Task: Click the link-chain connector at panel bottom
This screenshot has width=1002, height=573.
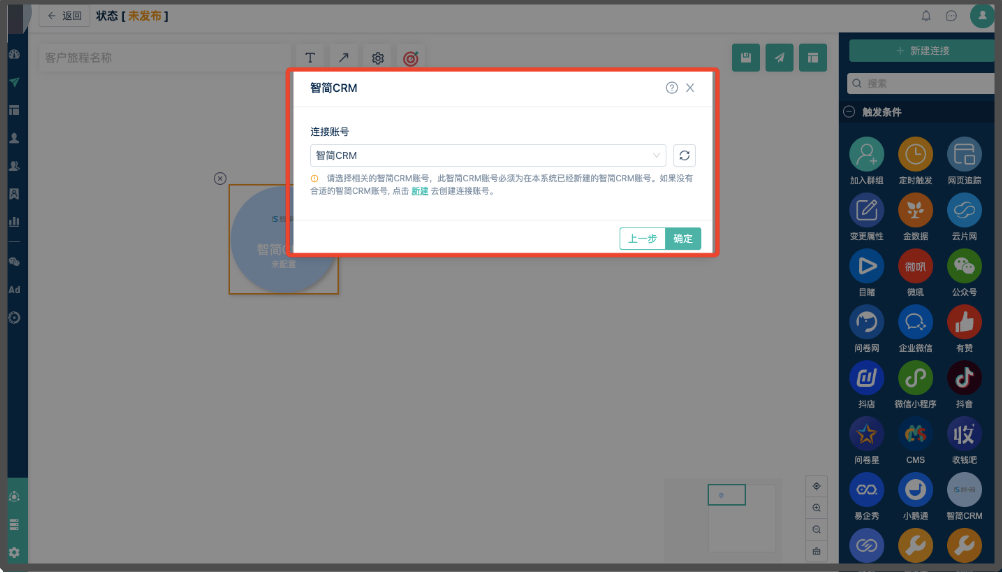Action: 867,546
